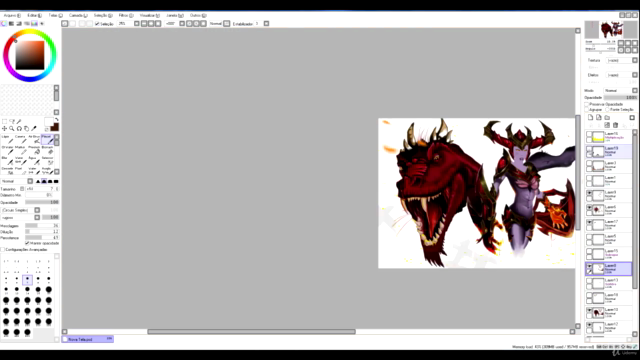Screen dimensions: 640x360
Task: Open the Círculo Simples brush shape dropdown
Action: pos(20,210)
